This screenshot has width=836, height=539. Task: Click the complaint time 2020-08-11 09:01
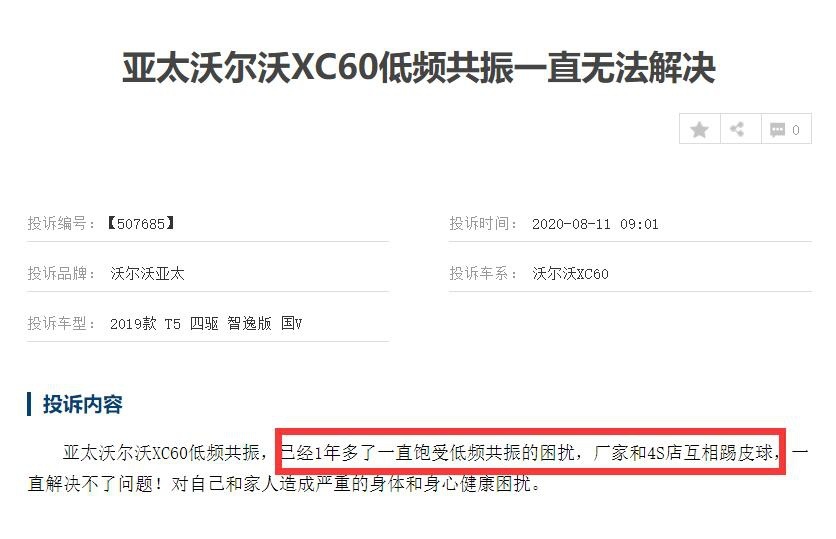tap(595, 224)
